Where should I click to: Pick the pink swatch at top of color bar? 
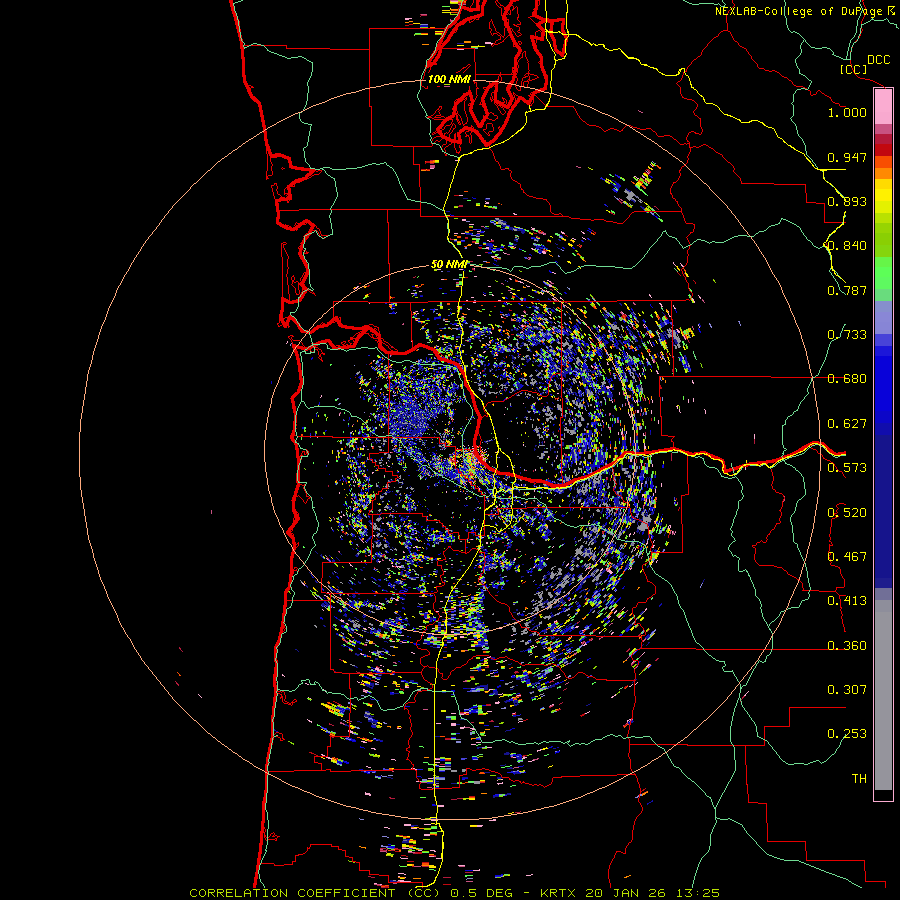tap(883, 107)
